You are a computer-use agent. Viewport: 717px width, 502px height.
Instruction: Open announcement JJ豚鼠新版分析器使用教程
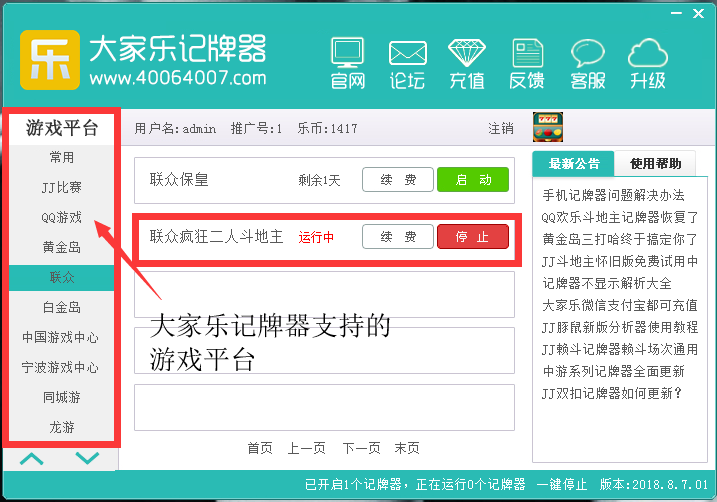[x=620, y=327]
